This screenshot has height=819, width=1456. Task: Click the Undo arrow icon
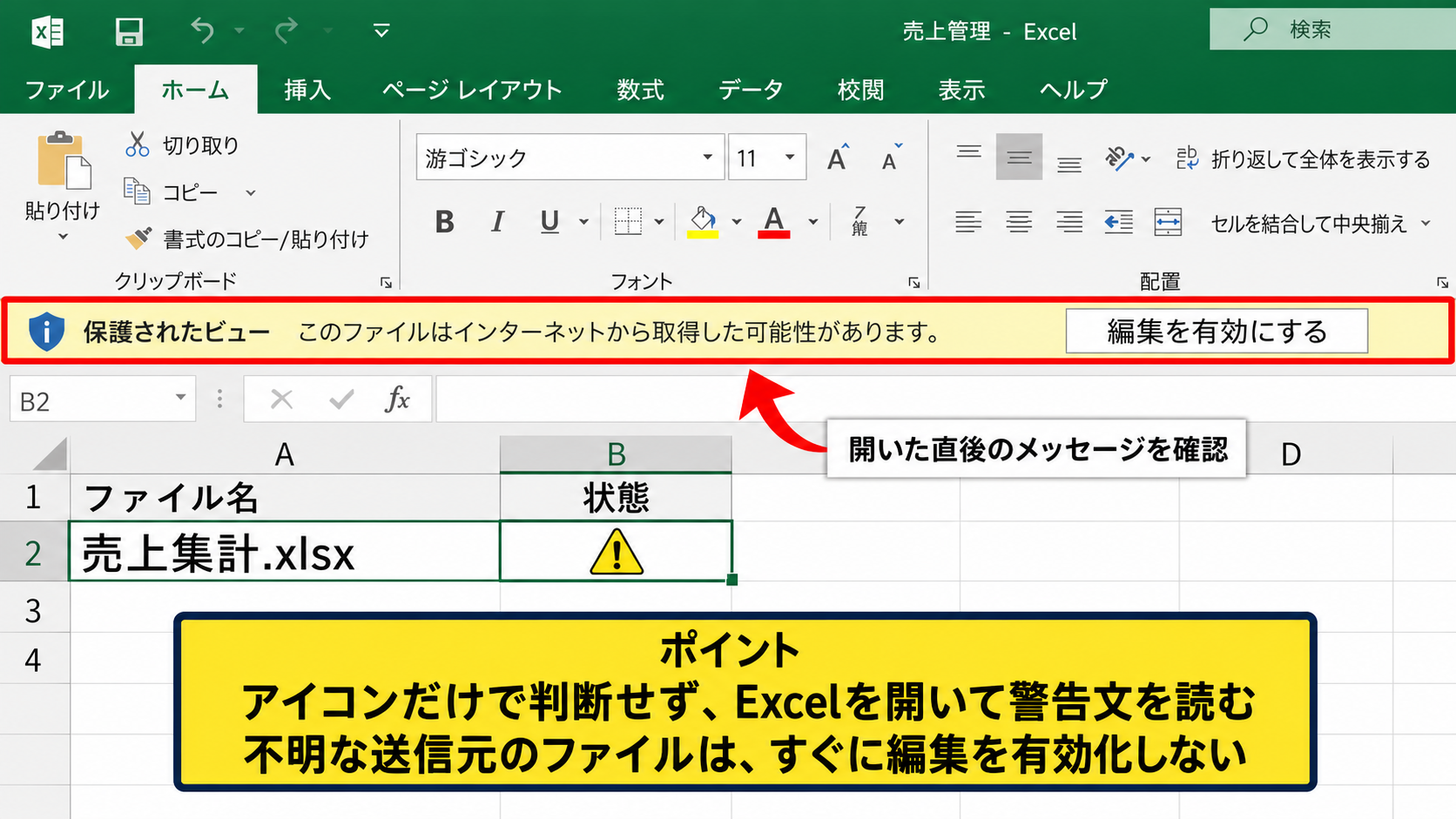tap(202, 31)
